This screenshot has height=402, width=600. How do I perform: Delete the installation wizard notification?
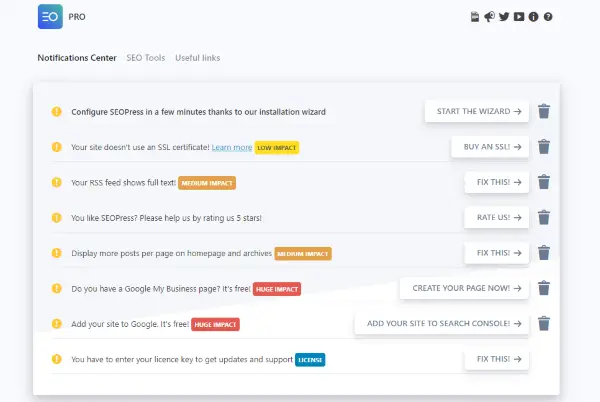(544, 111)
